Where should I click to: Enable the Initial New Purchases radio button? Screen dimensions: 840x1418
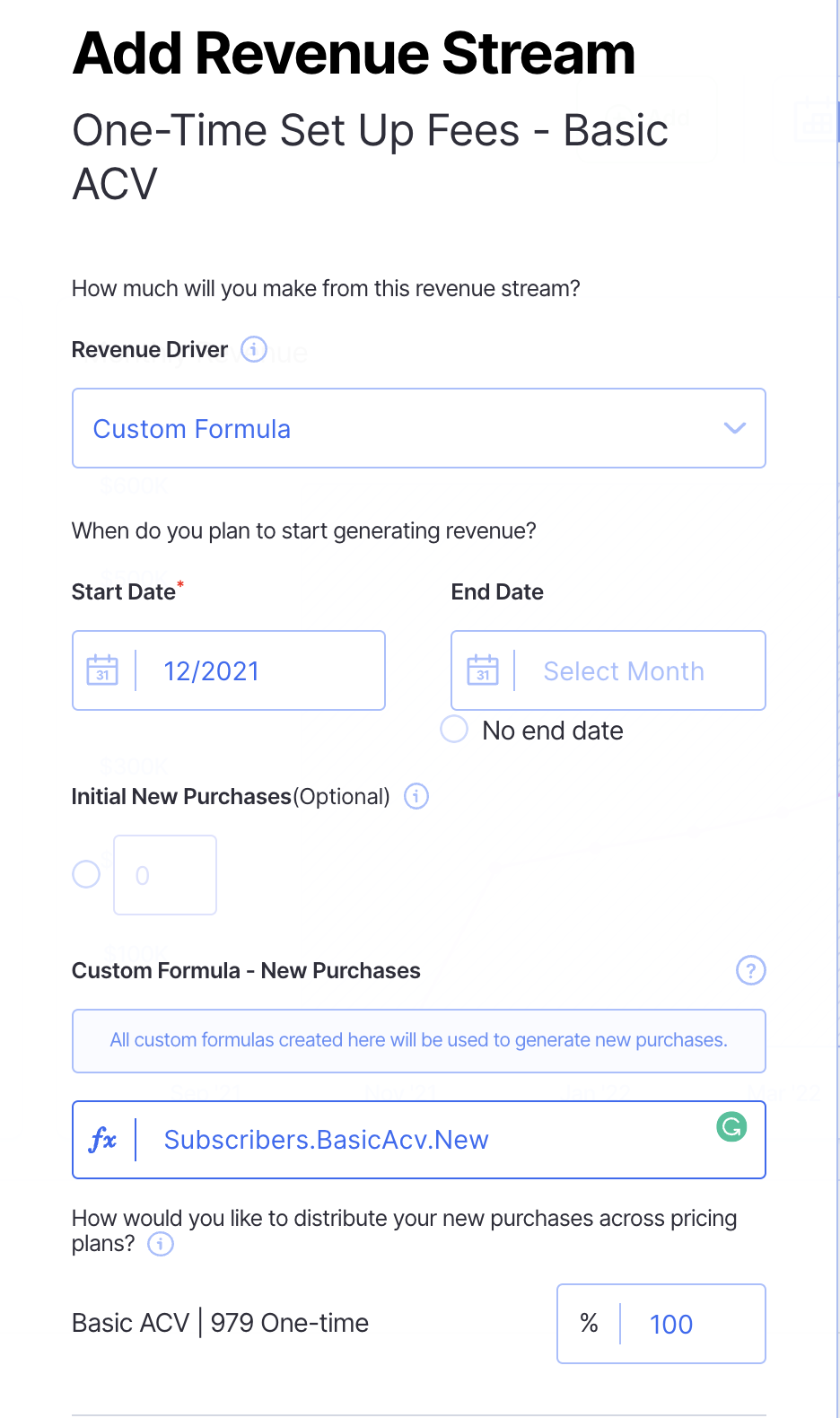coord(86,874)
